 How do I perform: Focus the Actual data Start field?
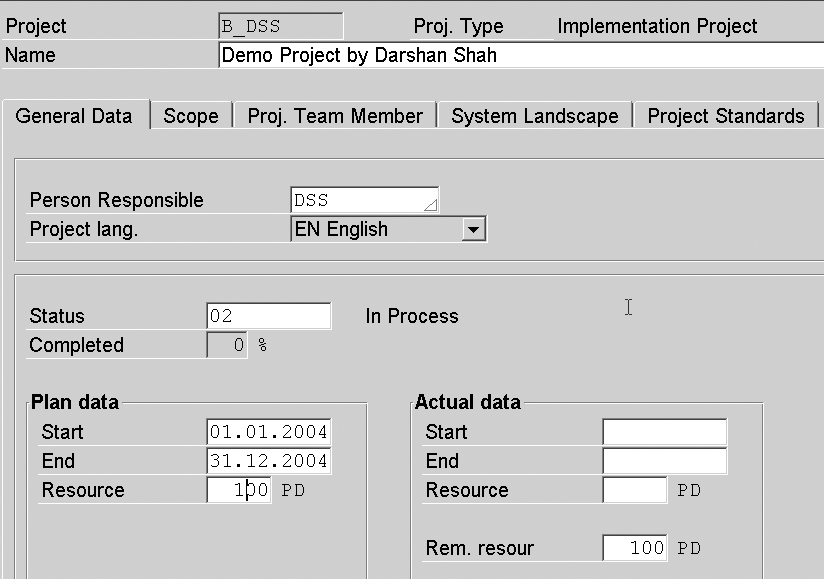[664, 432]
